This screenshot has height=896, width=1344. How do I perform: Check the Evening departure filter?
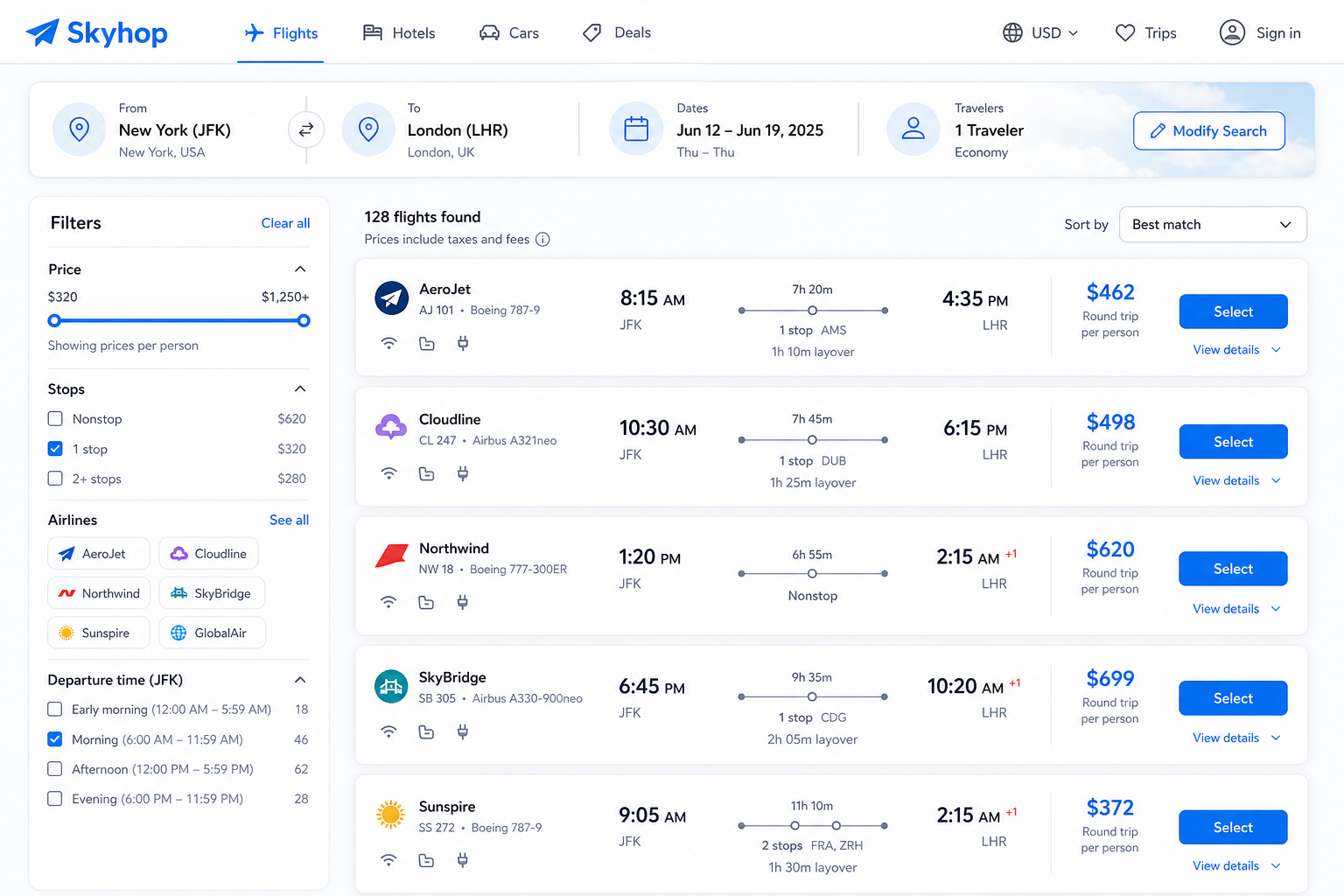[55, 799]
